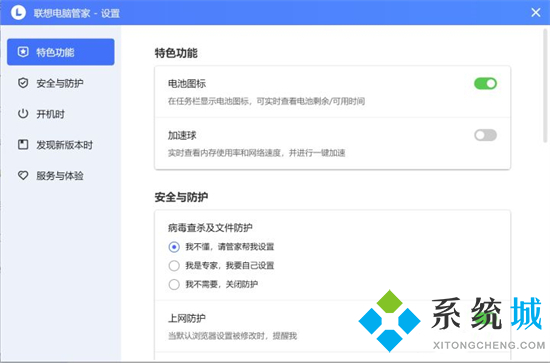Open the 服务与体验 sidebar item
This screenshot has width=550, height=363.
(x=61, y=175)
